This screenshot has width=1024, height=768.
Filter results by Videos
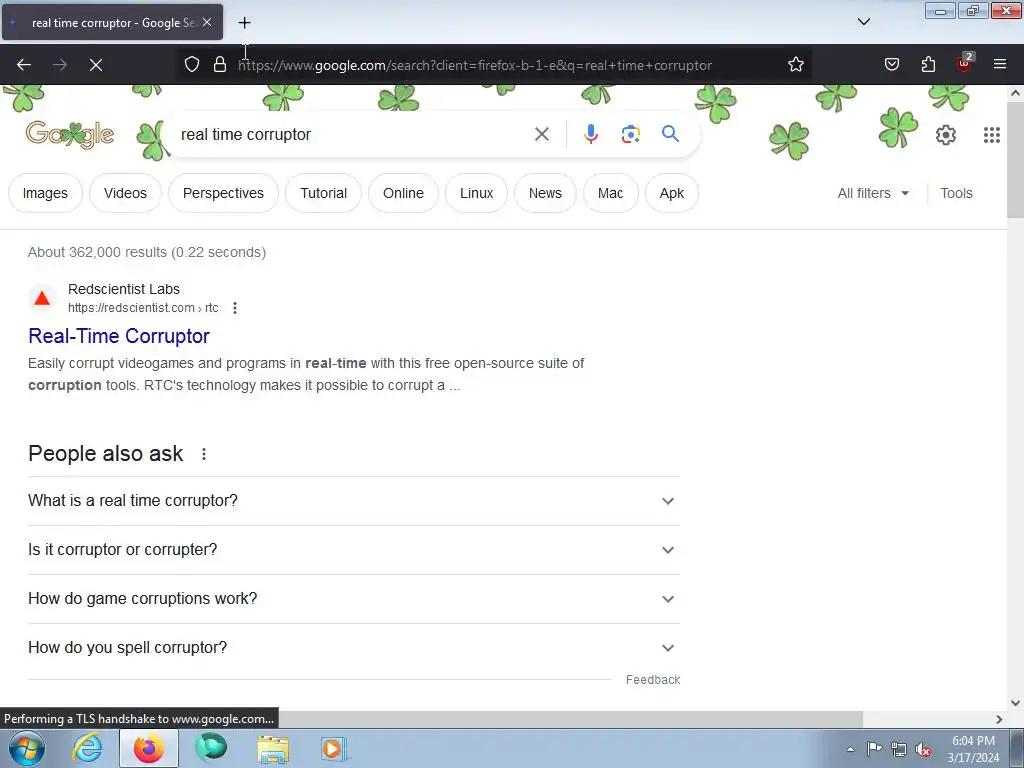point(125,193)
